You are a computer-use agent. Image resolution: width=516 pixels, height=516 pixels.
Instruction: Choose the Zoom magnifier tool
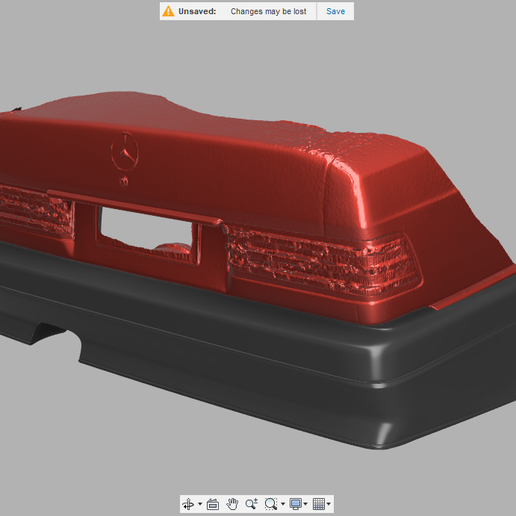251,504
